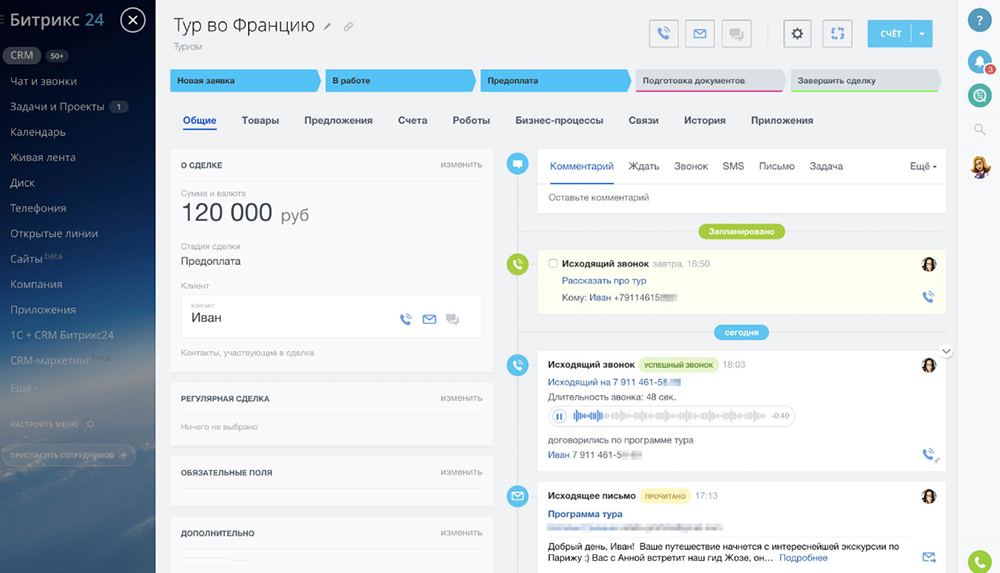Switch to Предложения tab
Screen dimensions: 1000x573
click(x=338, y=120)
